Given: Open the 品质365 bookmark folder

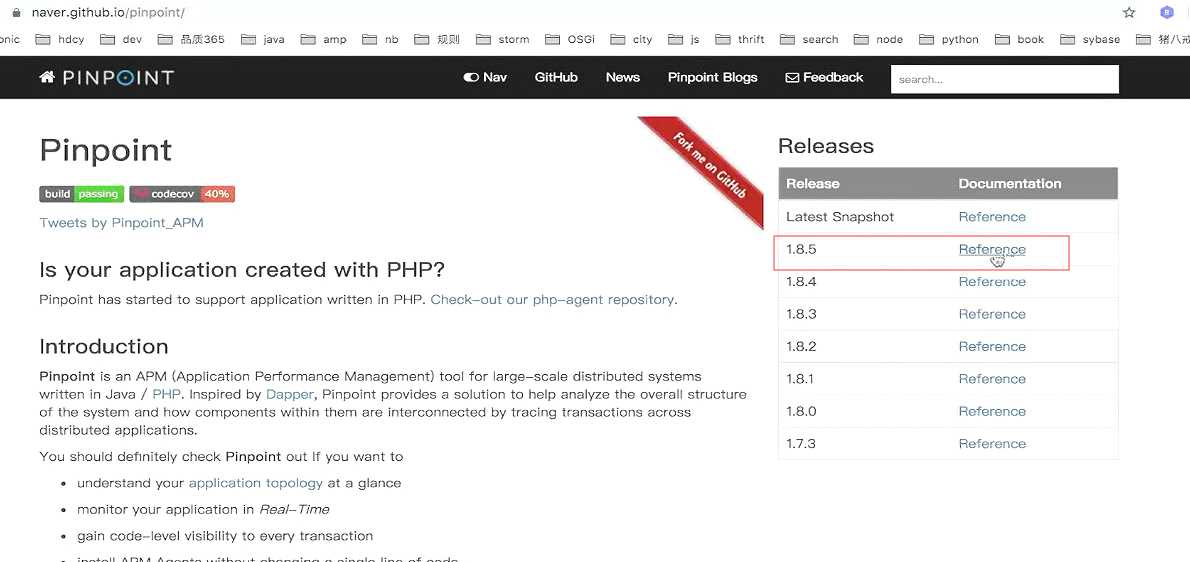Looking at the screenshot, I should pyautogui.click(x=191, y=39).
